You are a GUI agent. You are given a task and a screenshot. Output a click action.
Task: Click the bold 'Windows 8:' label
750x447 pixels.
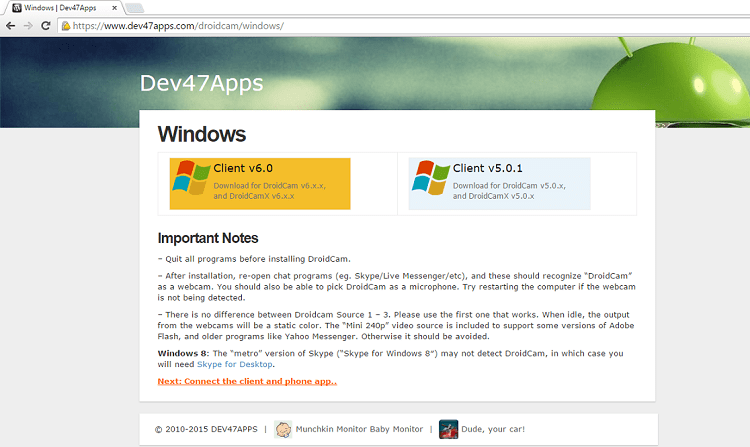pos(183,353)
